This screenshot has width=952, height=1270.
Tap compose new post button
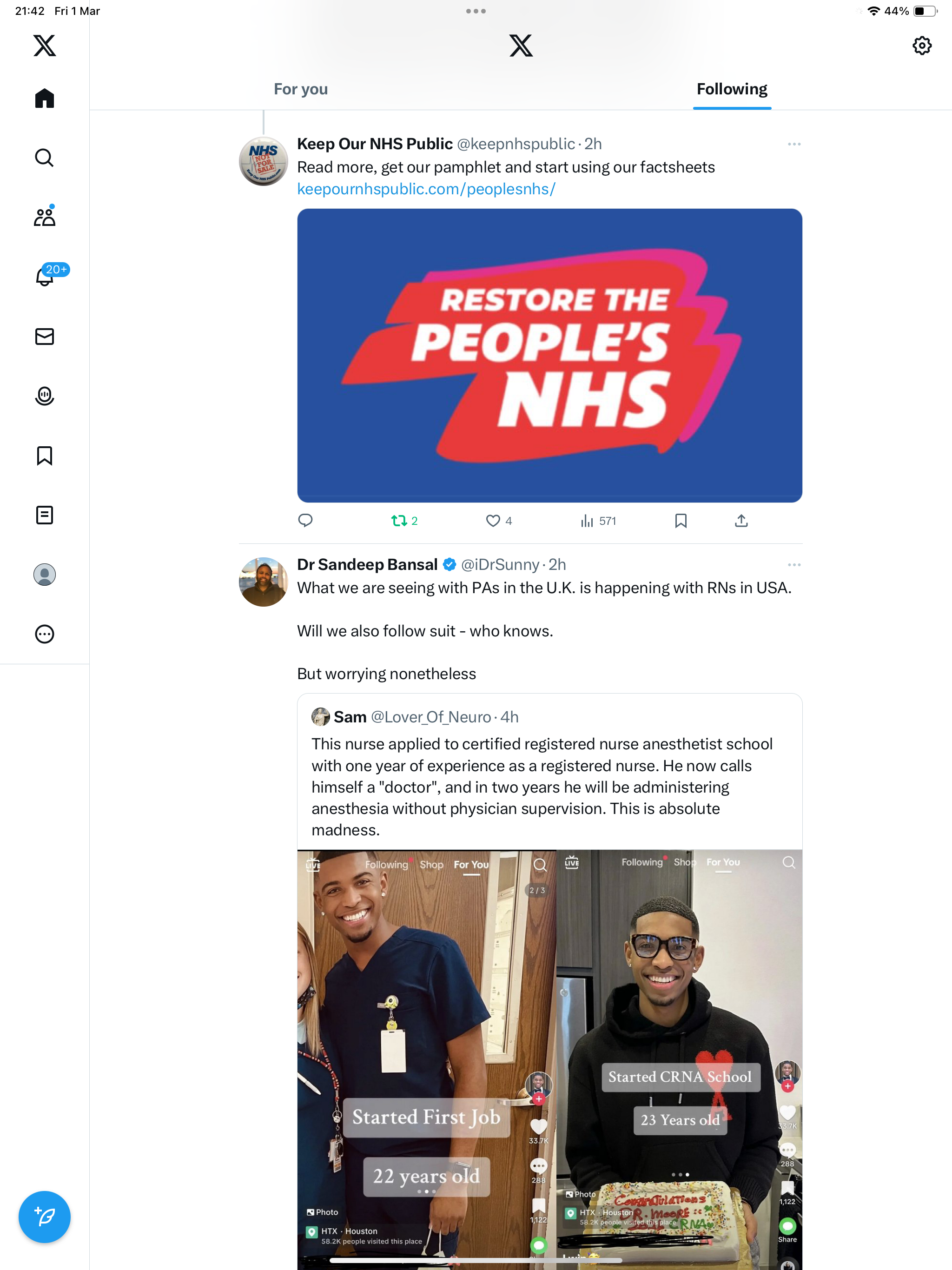(x=44, y=1217)
